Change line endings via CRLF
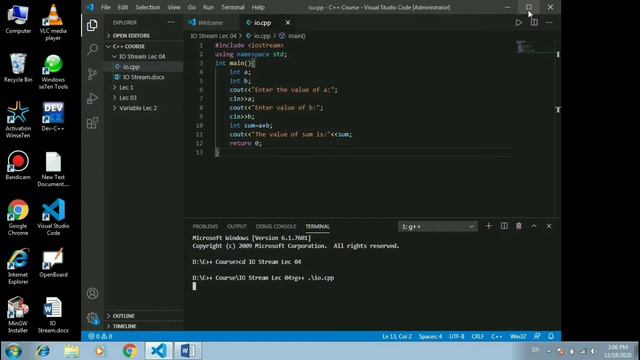 tap(478, 336)
